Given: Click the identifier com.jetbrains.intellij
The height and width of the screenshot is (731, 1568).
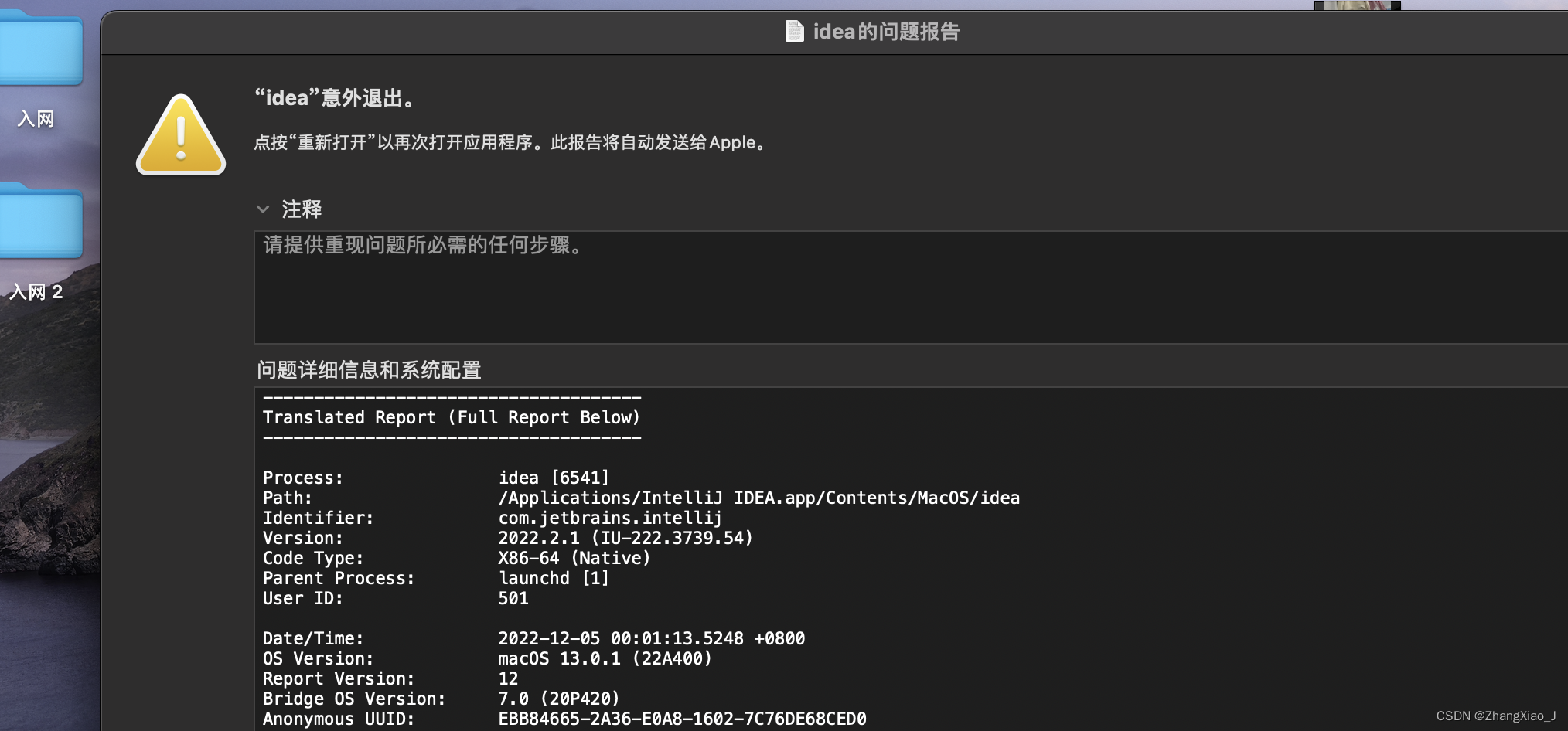Looking at the screenshot, I should point(610,518).
